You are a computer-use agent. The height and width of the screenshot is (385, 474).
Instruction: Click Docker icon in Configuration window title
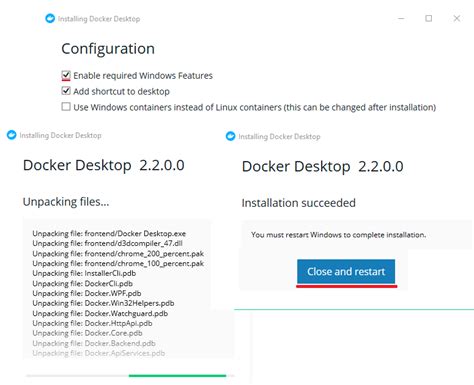tap(50, 19)
